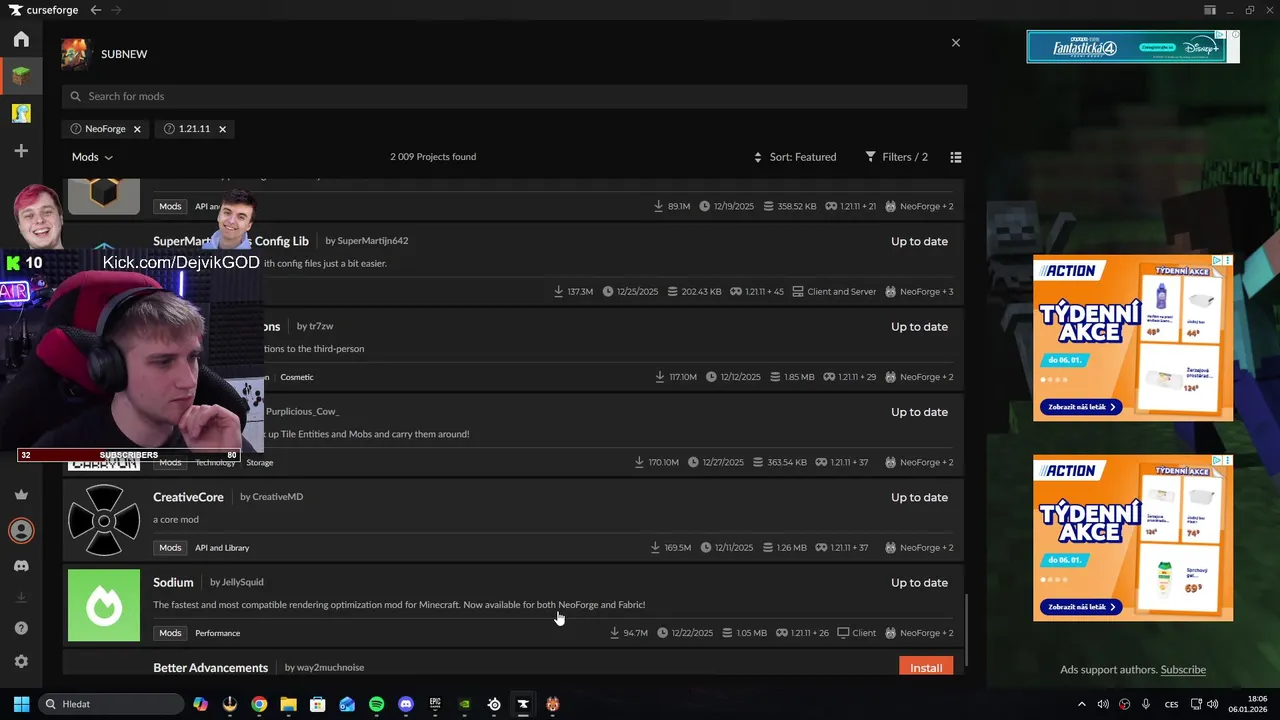The height and width of the screenshot is (720, 1280).
Task: Click the Mods tag on Sodium row
Action: pyautogui.click(x=170, y=633)
